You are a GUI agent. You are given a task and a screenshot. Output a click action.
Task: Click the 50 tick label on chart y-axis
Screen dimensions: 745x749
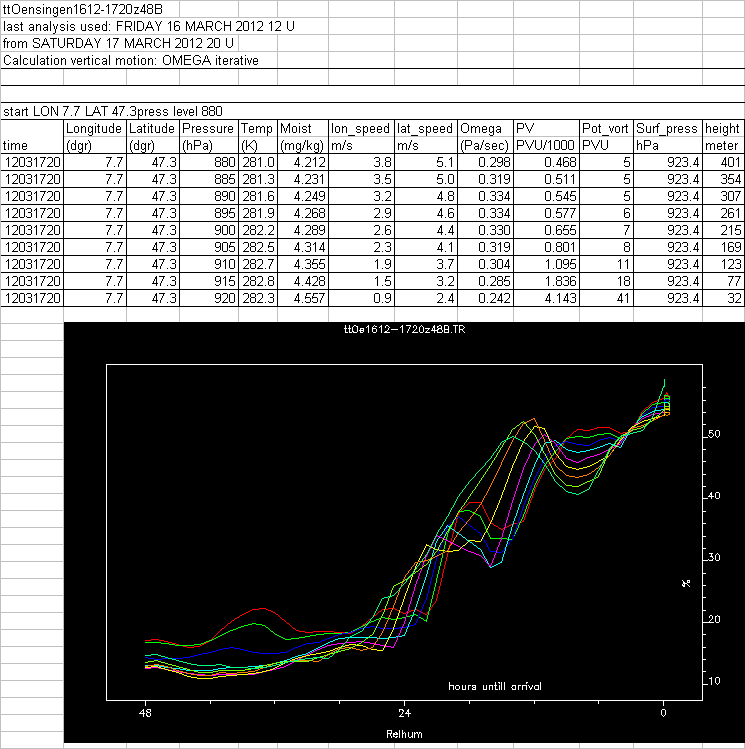(x=714, y=434)
